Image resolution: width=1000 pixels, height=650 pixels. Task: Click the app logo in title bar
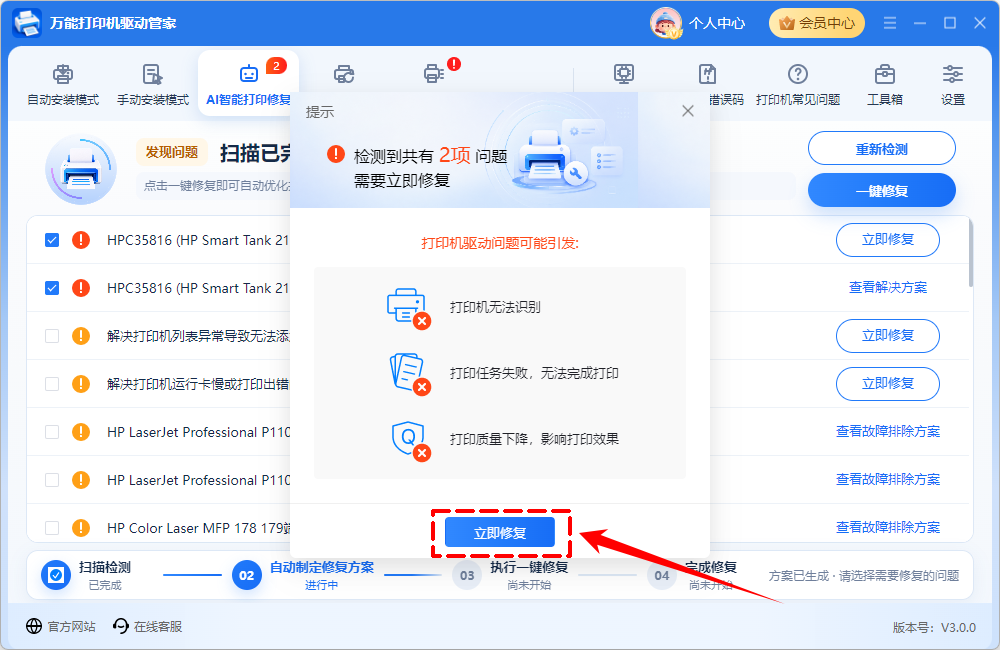27,23
